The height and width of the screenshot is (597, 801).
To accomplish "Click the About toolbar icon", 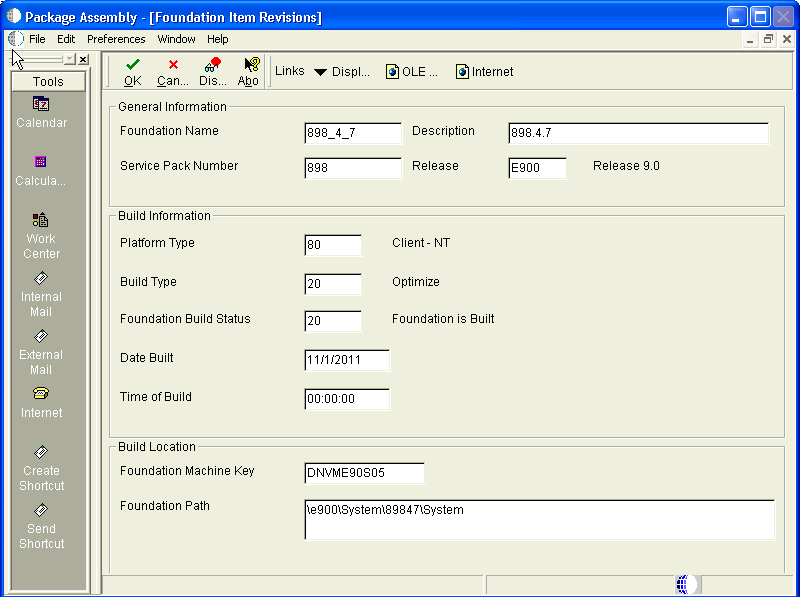I will coord(252,64).
